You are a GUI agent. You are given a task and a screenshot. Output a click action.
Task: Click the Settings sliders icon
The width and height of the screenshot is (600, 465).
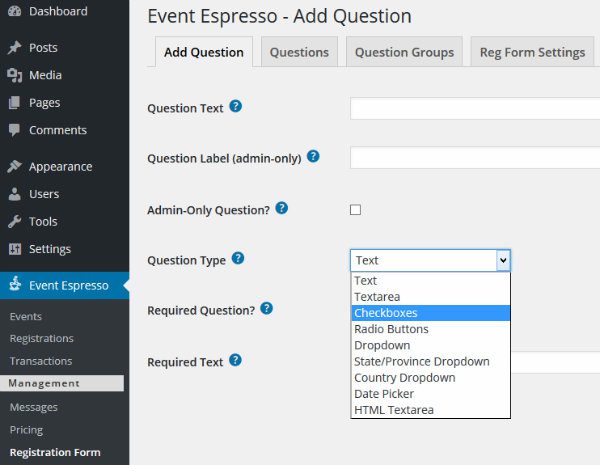[x=15, y=249]
